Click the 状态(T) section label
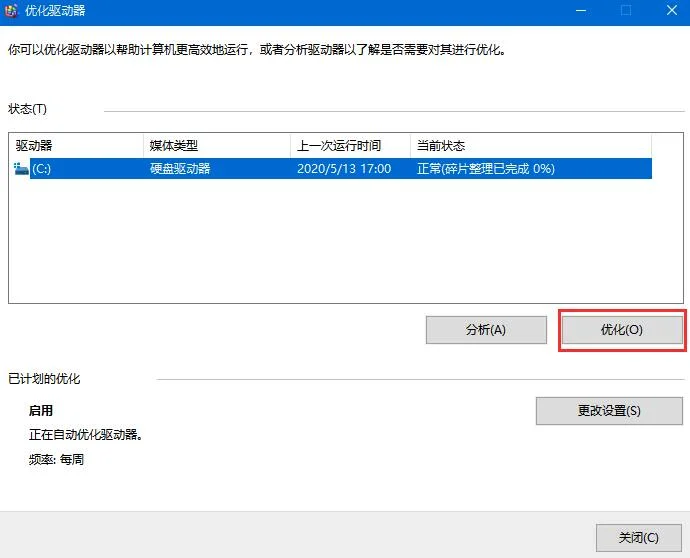 point(27,109)
